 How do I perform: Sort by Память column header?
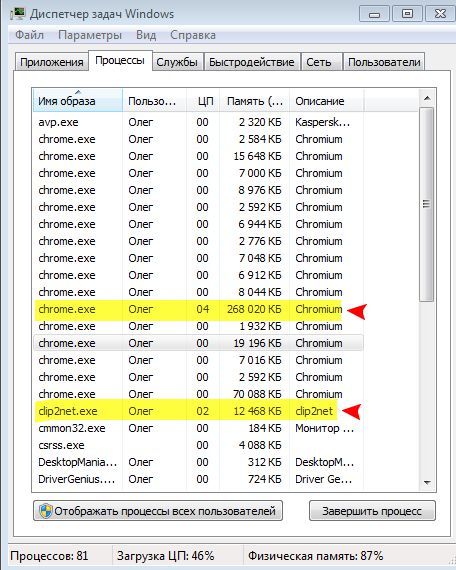255,101
